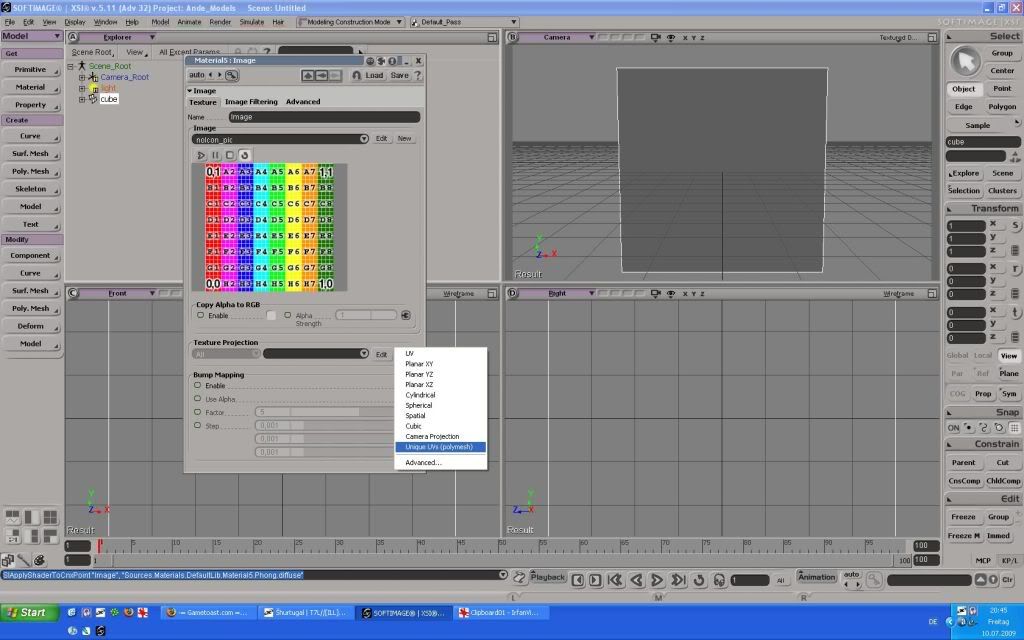Switch to the Advanced tab
This screenshot has height=640, width=1024.
click(303, 102)
